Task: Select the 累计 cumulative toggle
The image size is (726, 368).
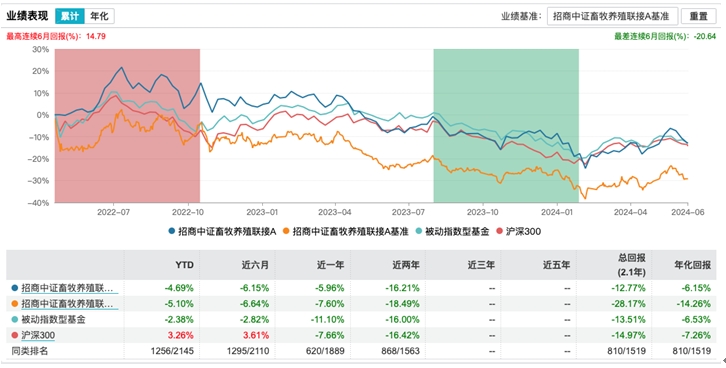Action: [x=70, y=16]
